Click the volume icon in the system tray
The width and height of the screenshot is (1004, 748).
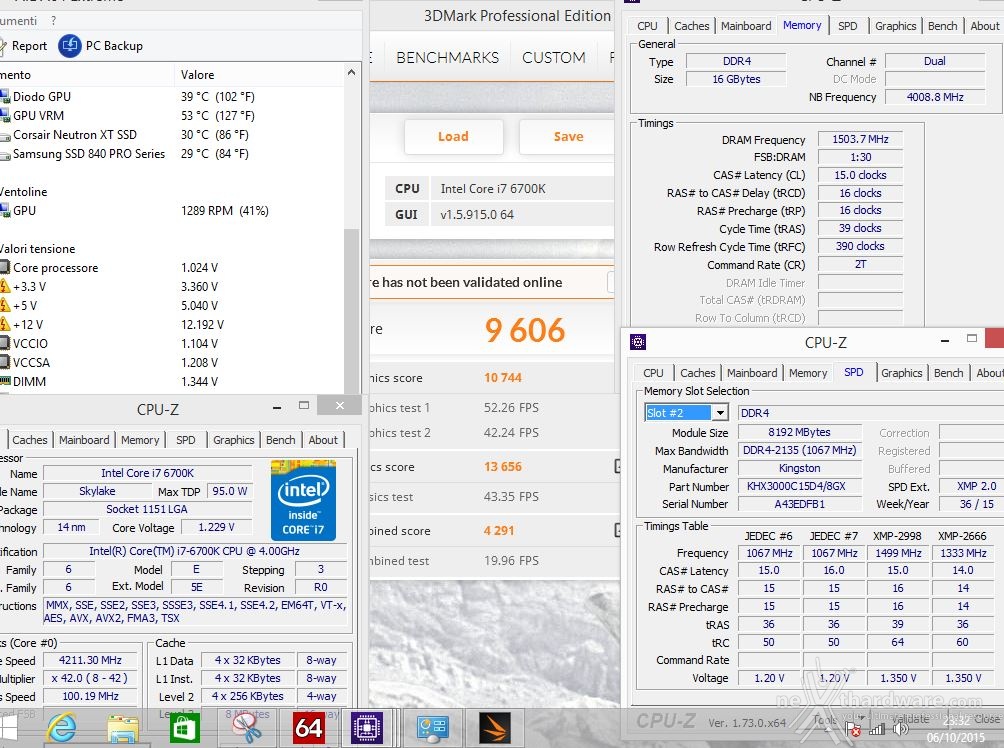point(900,729)
